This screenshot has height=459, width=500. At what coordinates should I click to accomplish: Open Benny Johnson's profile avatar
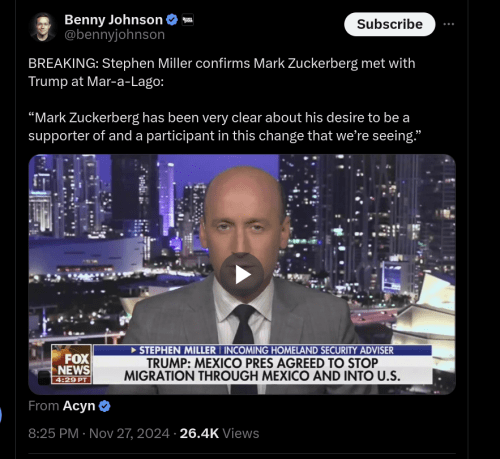(42, 27)
